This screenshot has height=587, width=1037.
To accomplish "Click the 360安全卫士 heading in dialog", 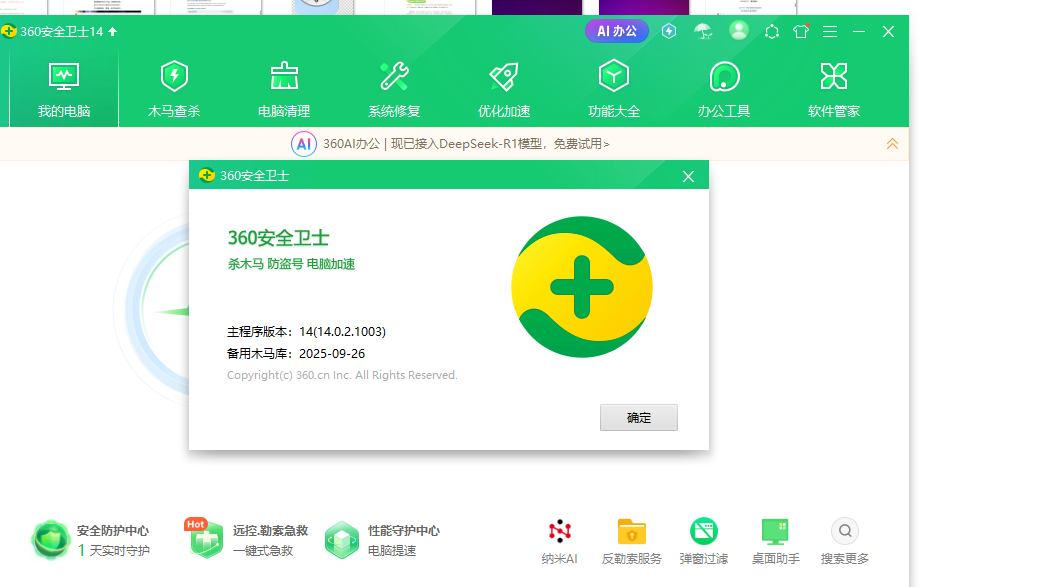I will click(x=278, y=238).
